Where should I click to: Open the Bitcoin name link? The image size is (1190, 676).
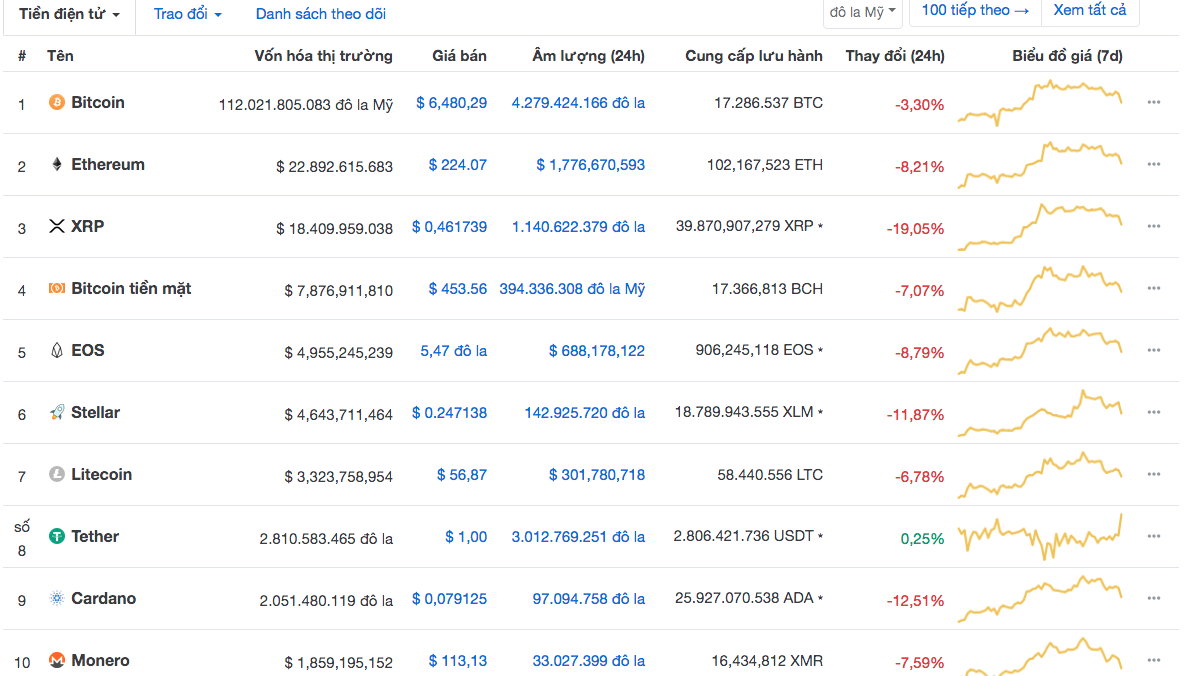pyautogui.click(x=98, y=102)
